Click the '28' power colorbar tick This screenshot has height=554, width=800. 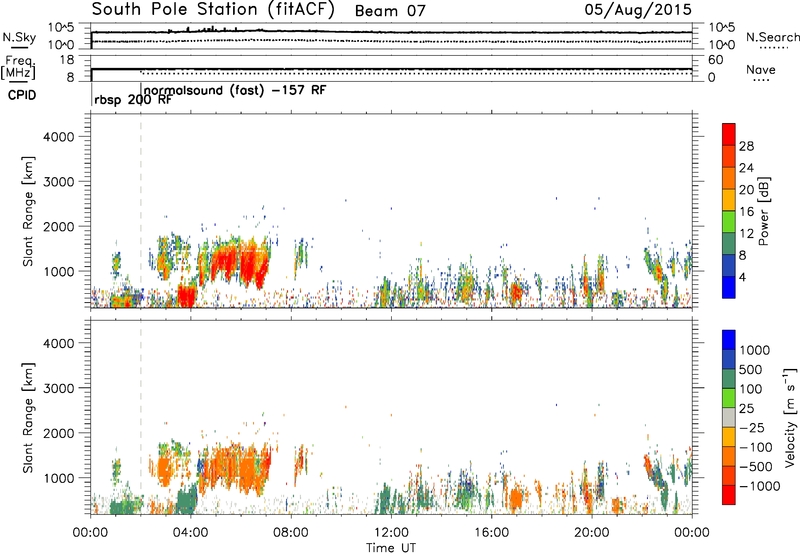point(746,146)
